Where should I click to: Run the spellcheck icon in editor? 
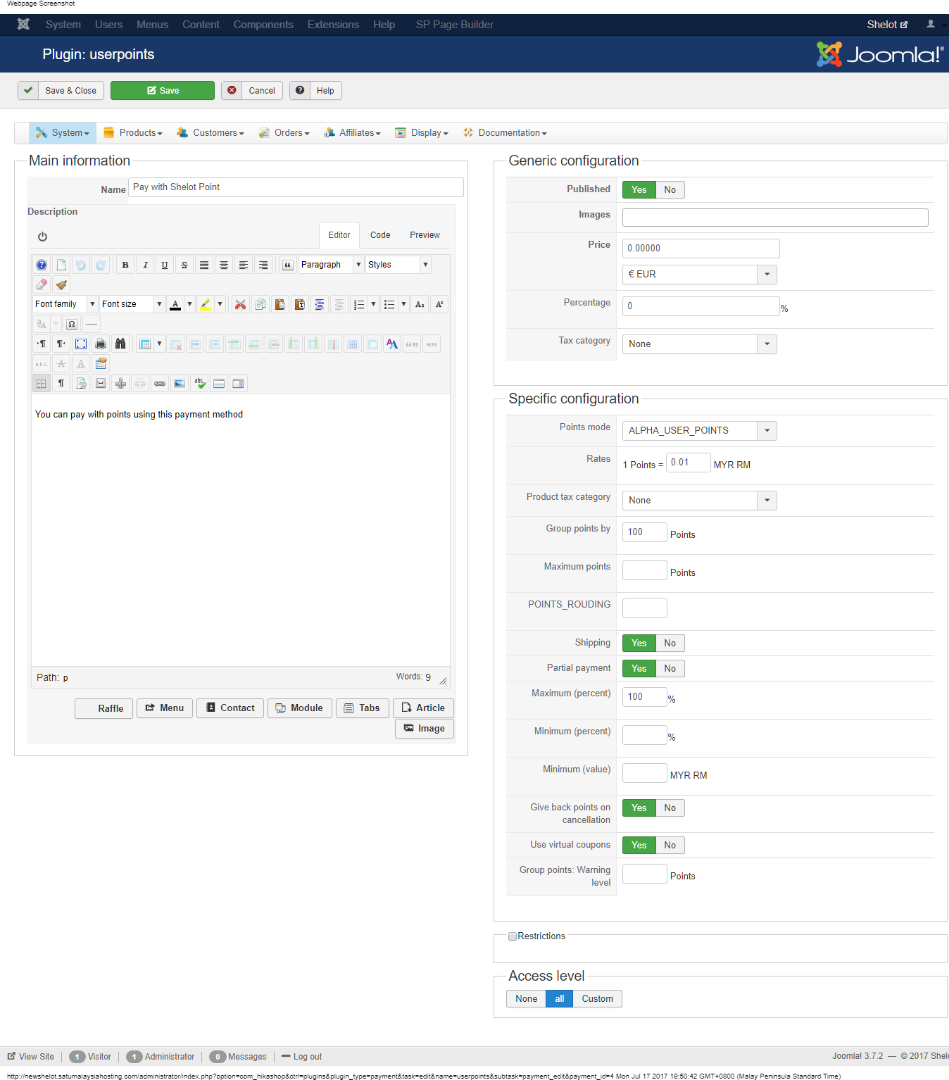pyautogui.click(x=200, y=384)
